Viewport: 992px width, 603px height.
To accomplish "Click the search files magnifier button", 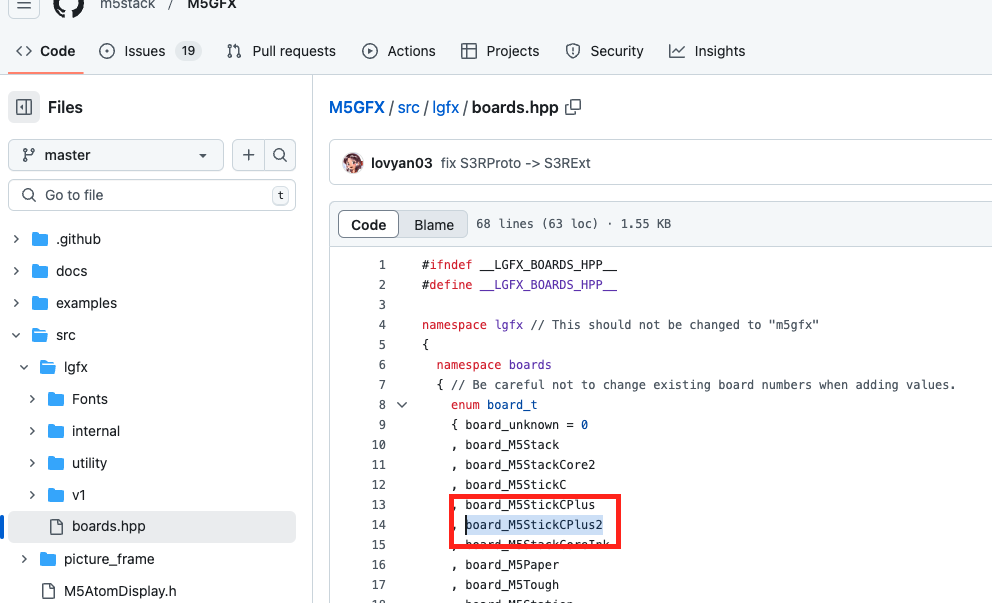I will [x=280, y=155].
